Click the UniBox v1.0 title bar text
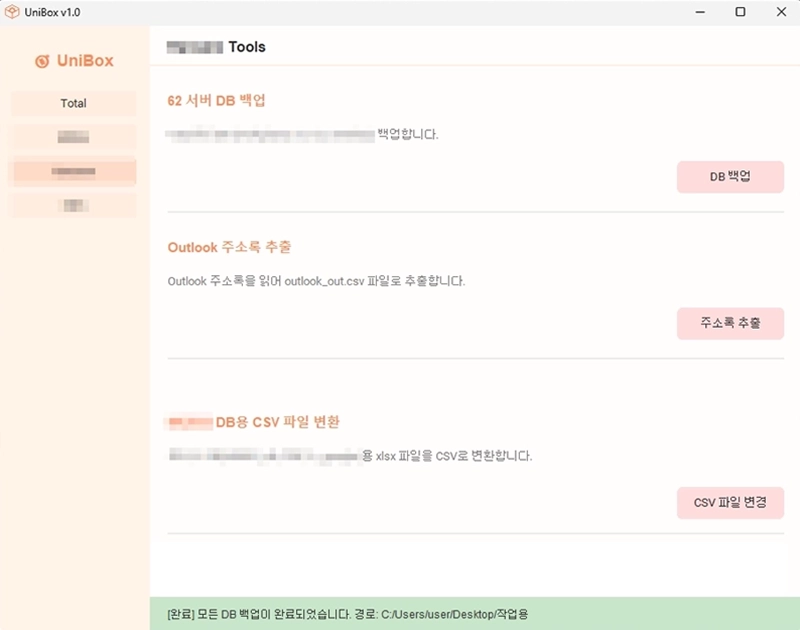Screen dimensions: 800x630 click(x=51, y=12)
